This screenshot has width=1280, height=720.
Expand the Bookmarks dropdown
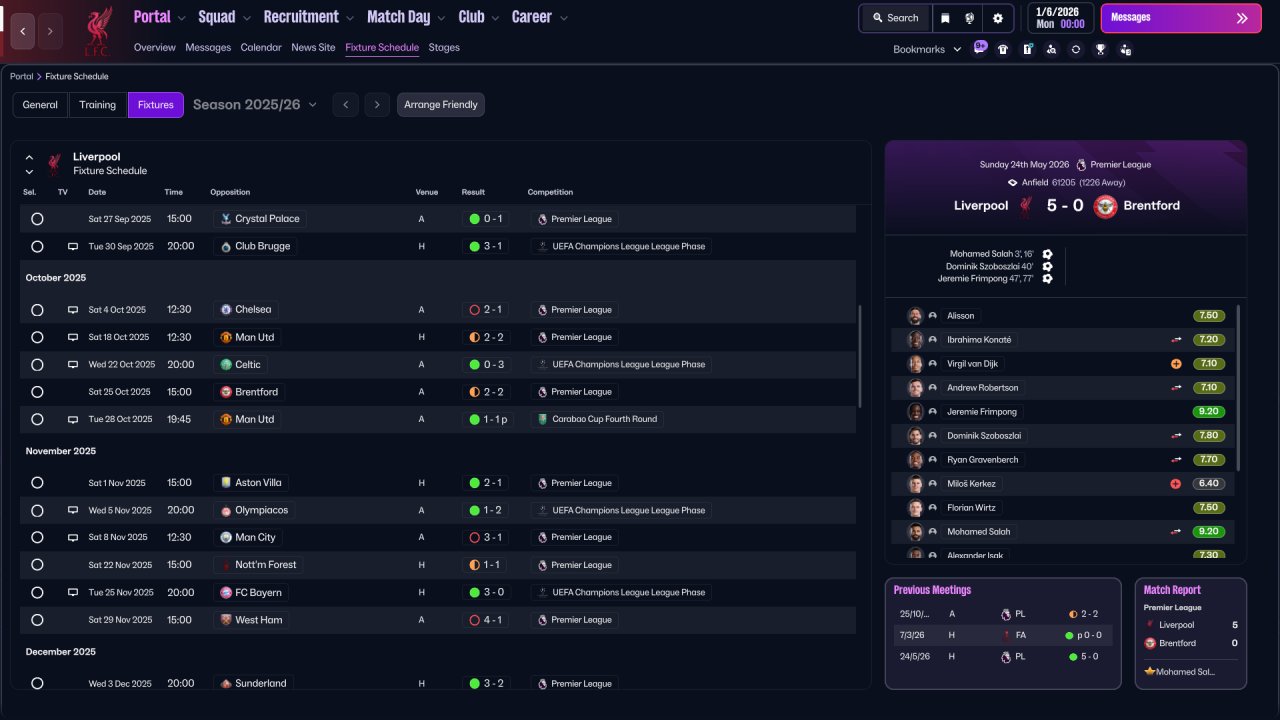927,49
